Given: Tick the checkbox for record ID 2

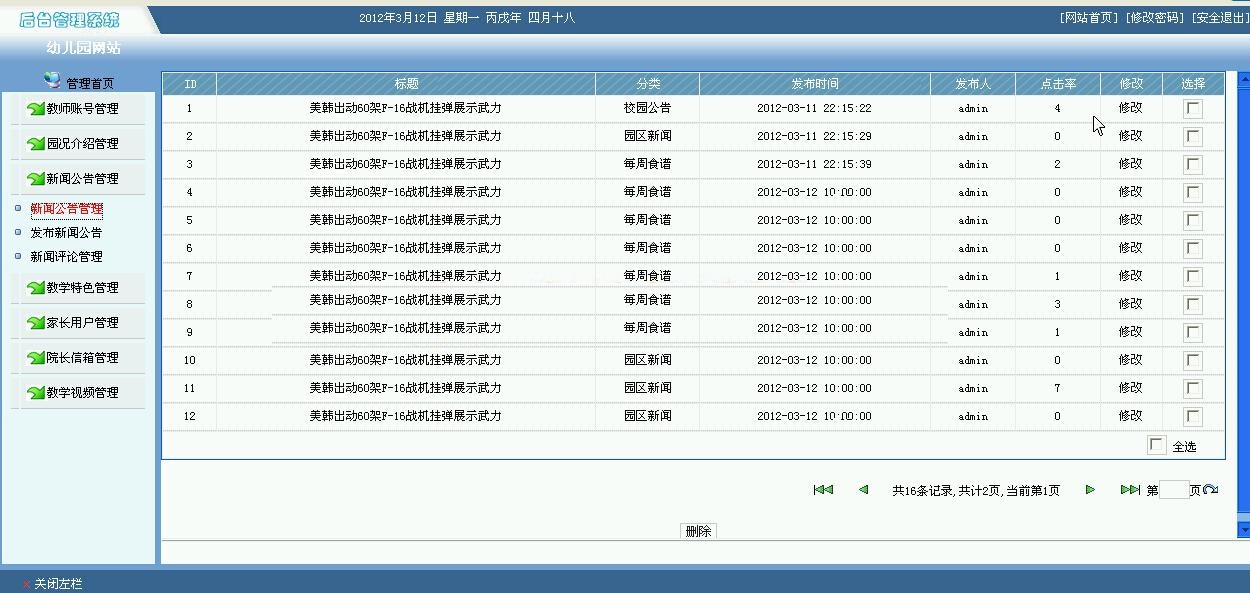Looking at the screenshot, I should pos(1193,137).
